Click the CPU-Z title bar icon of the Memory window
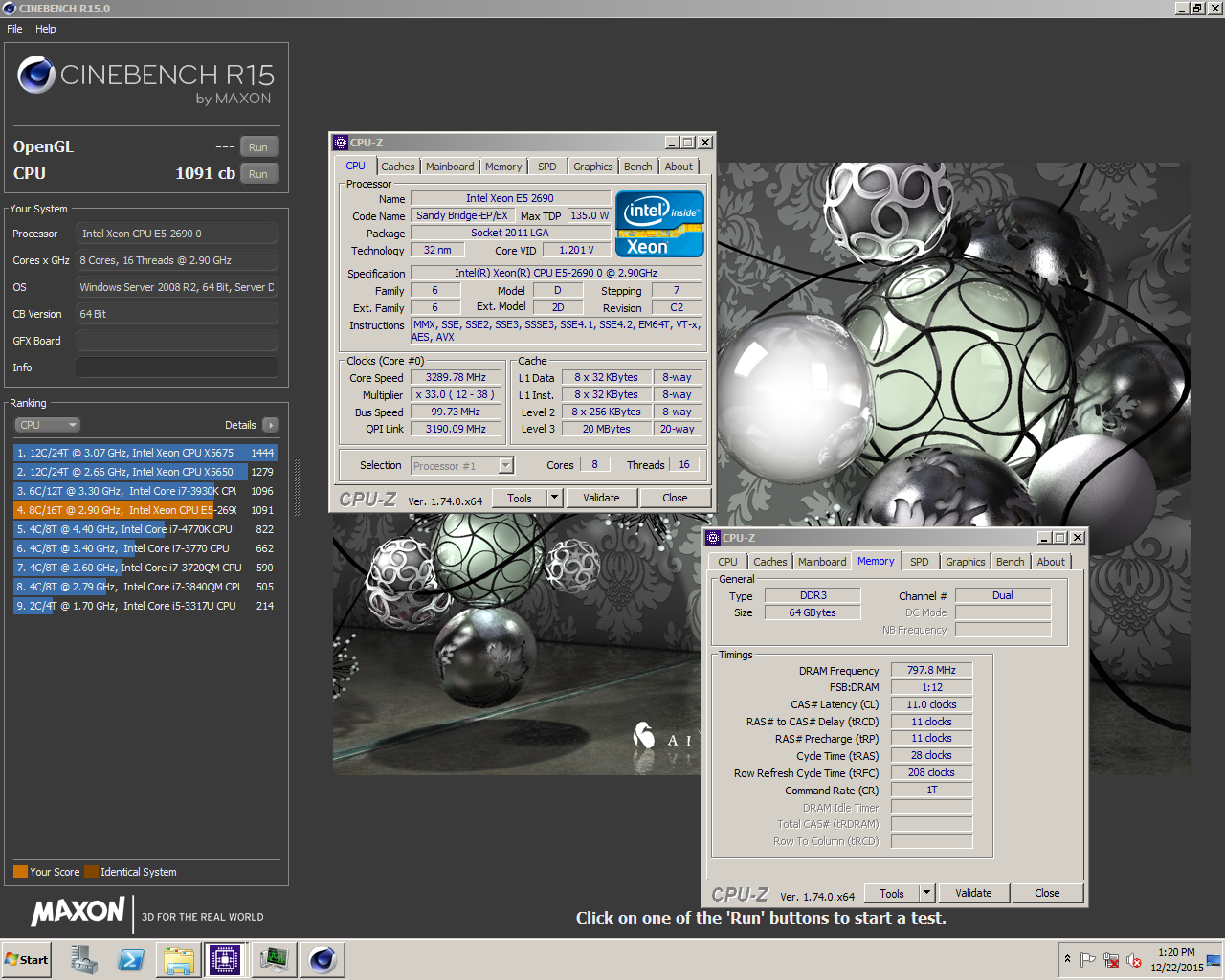Screen dimensions: 1225x980 [x=713, y=538]
